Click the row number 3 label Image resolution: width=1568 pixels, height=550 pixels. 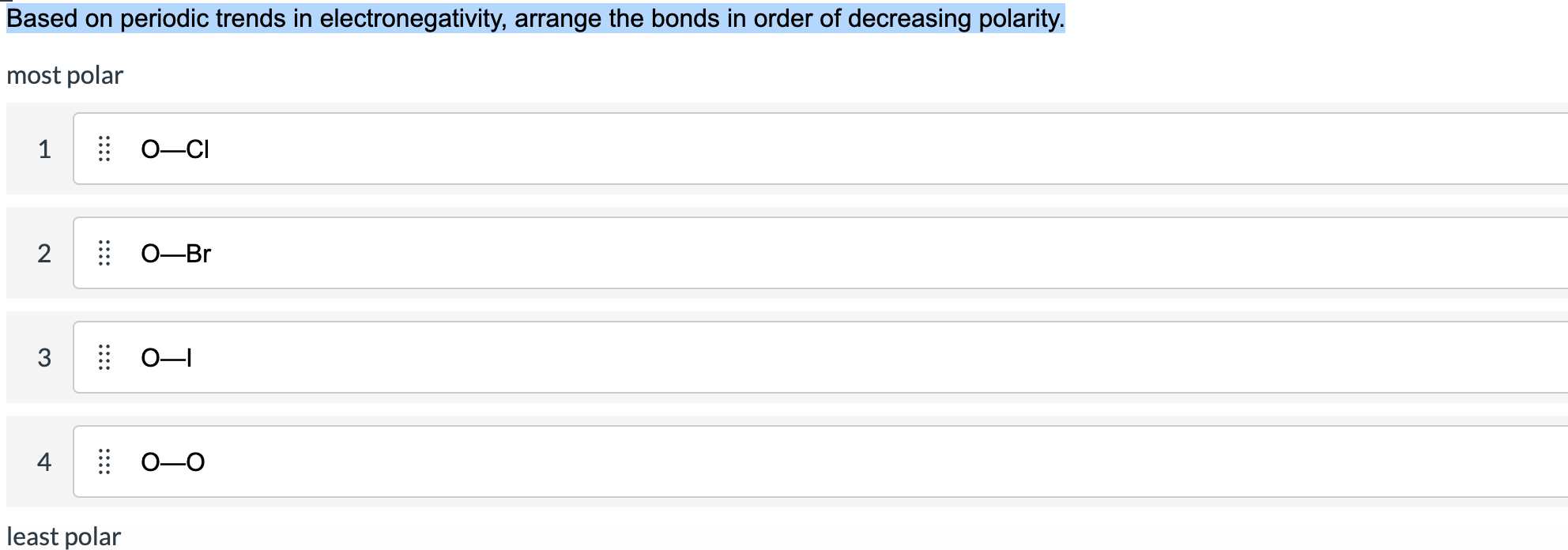point(44,358)
